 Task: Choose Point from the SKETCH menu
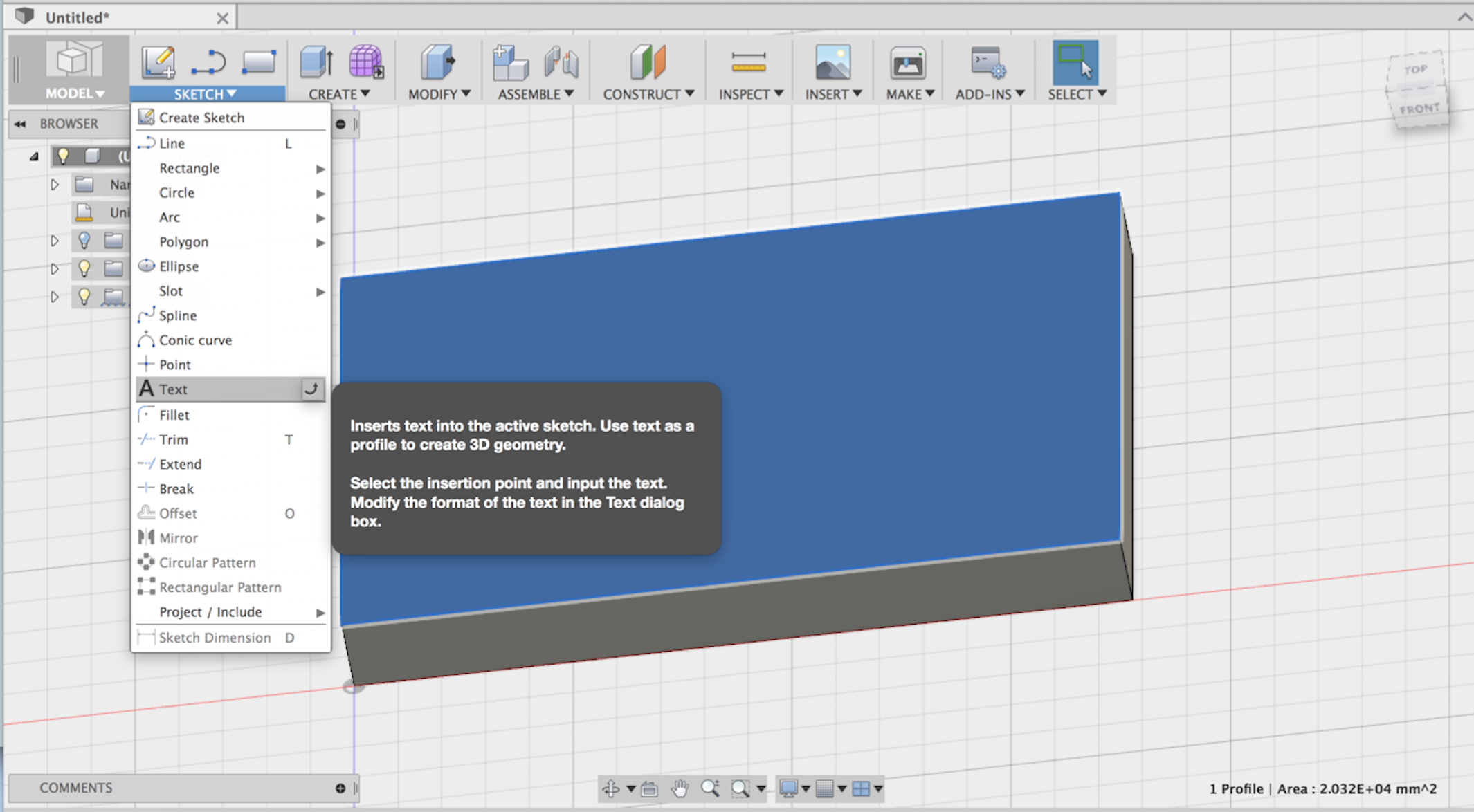(x=230, y=365)
